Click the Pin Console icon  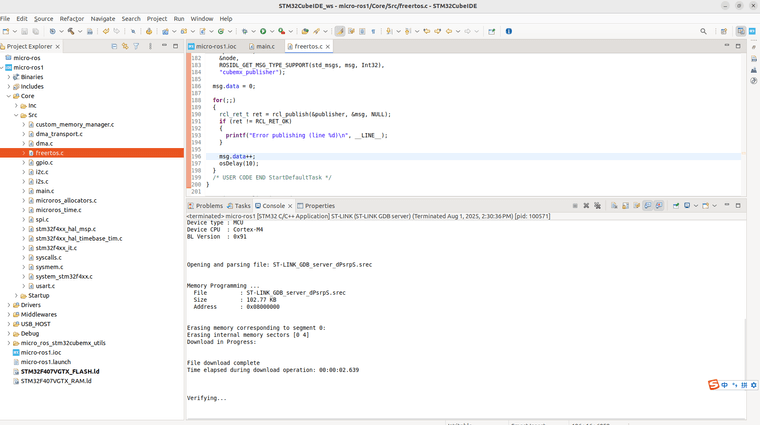(676, 206)
